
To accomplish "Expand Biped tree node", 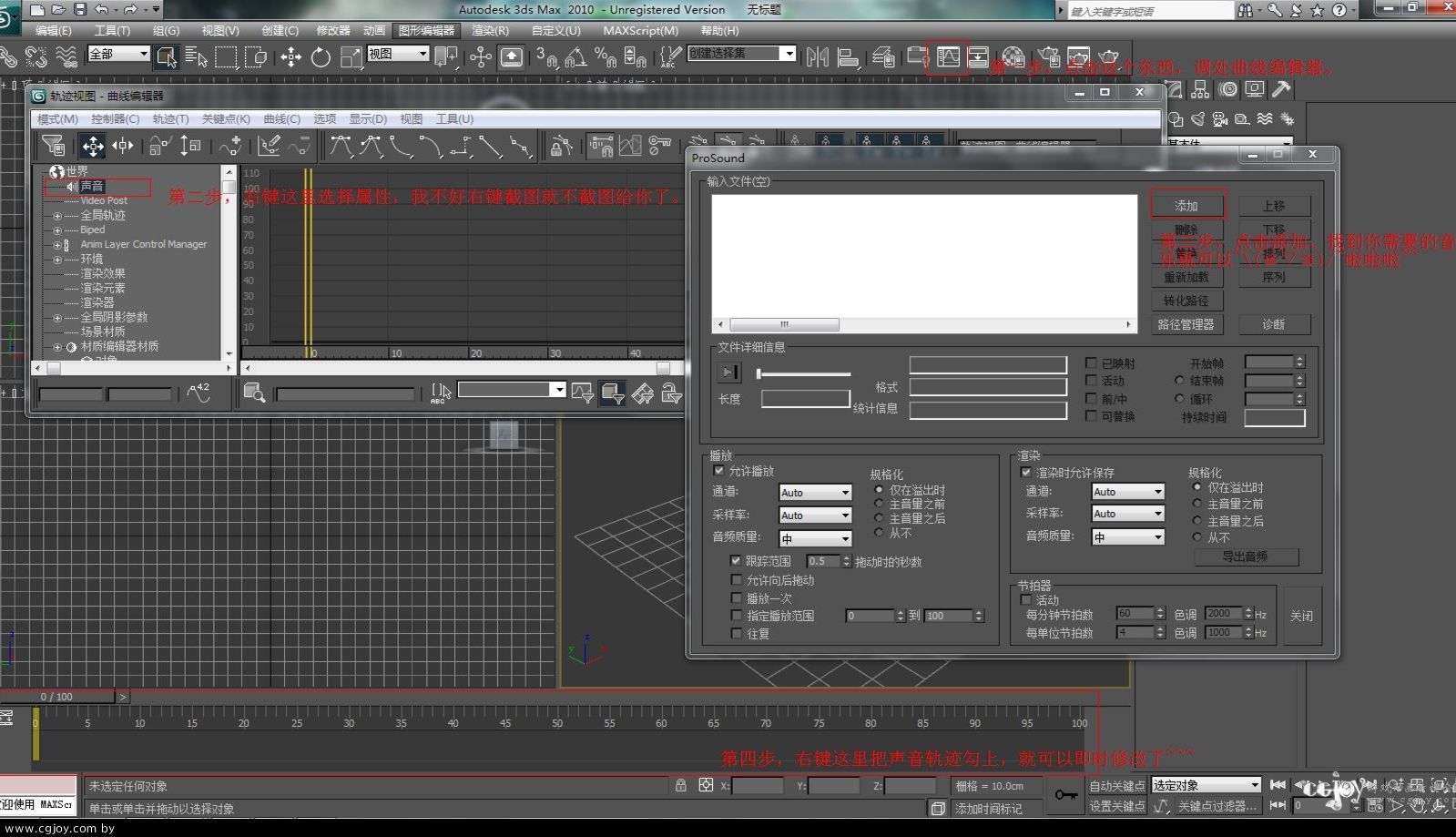I will tap(57, 230).
